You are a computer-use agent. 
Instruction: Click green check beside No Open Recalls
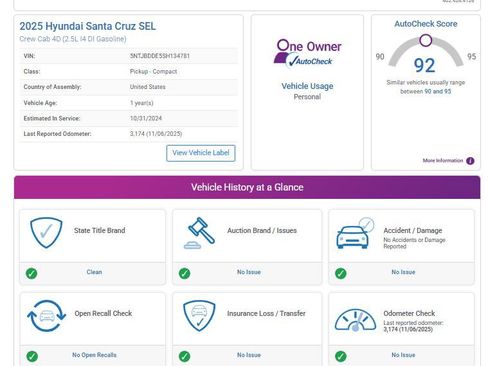pos(32,356)
